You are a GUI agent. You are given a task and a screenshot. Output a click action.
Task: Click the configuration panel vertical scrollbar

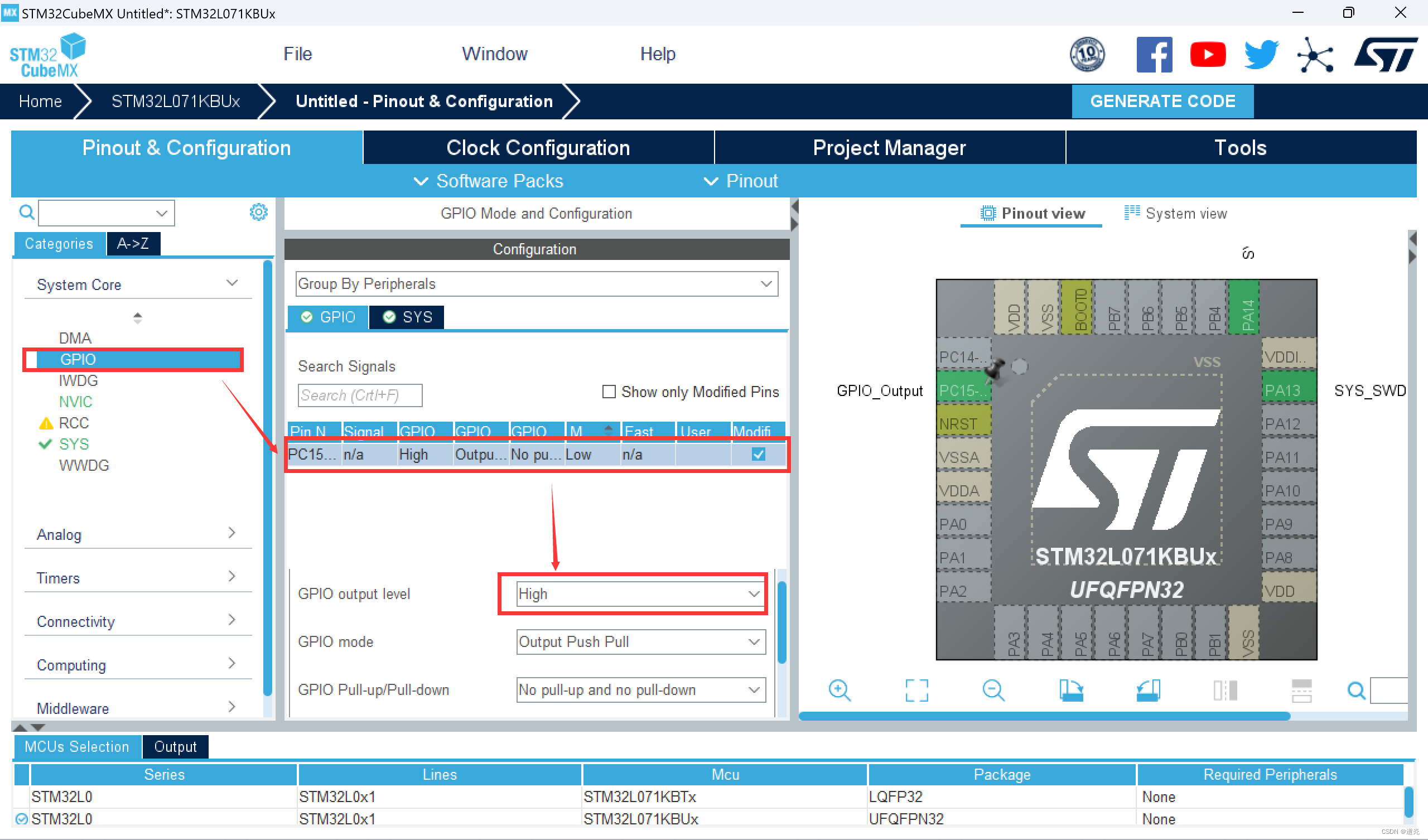pyautogui.click(x=781, y=622)
